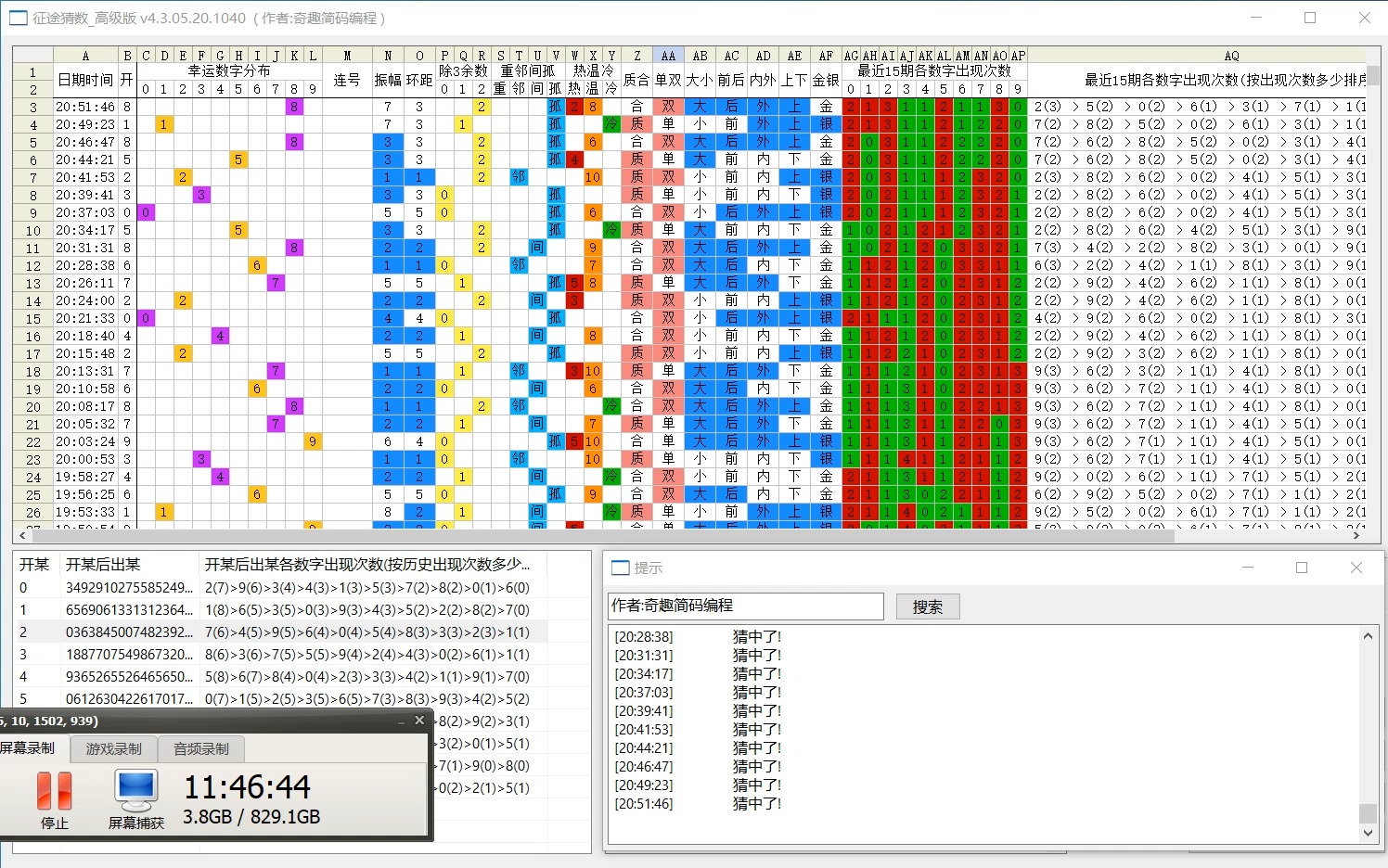The height and width of the screenshot is (868, 1388).
Task: Maximize the 提示 dialog window
Action: pyautogui.click(x=1302, y=568)
